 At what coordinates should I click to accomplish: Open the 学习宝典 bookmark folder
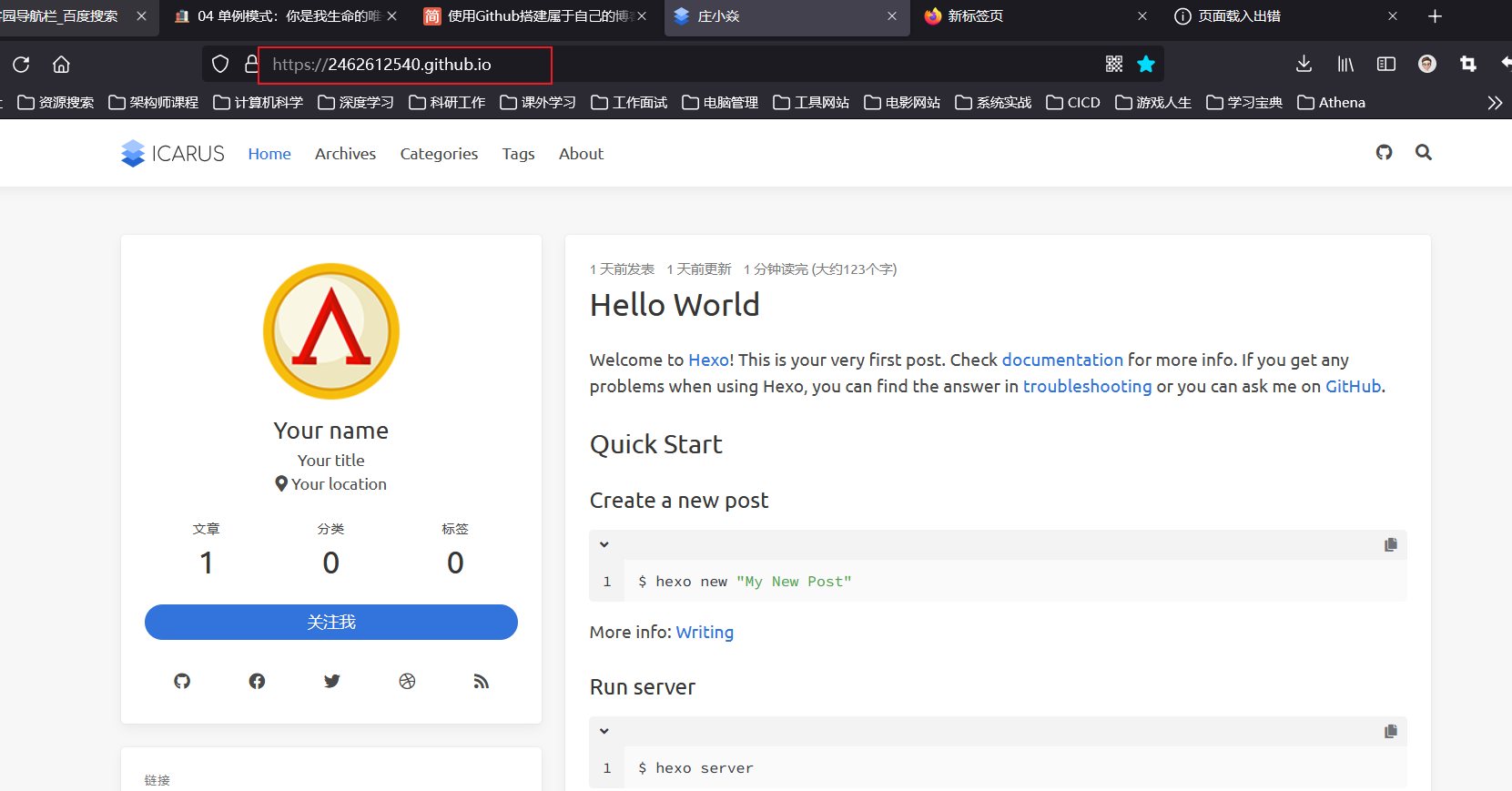pos(1244,103)
